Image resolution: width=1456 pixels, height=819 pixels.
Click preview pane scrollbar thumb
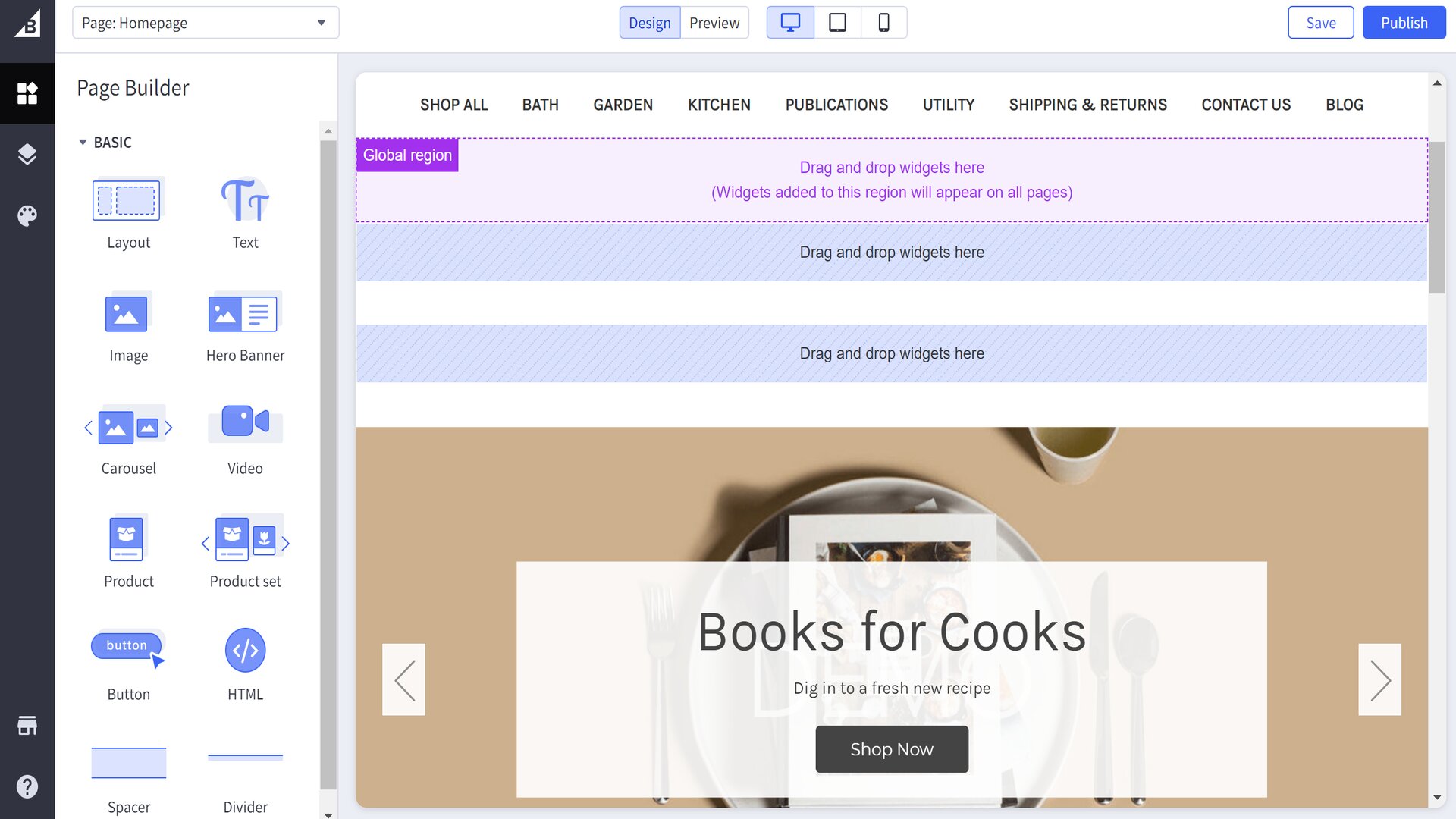1437,218
